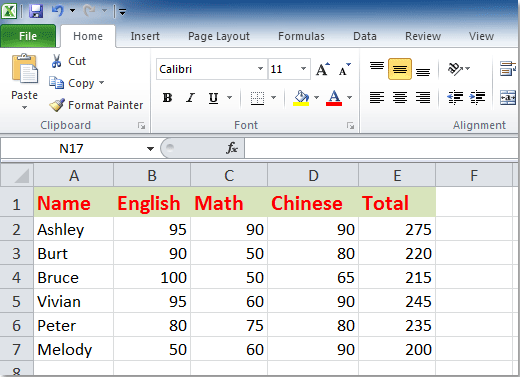The image size is (520, 377).
Task: Open the Clipboard dialog launcher
Action: click(142, 126)
